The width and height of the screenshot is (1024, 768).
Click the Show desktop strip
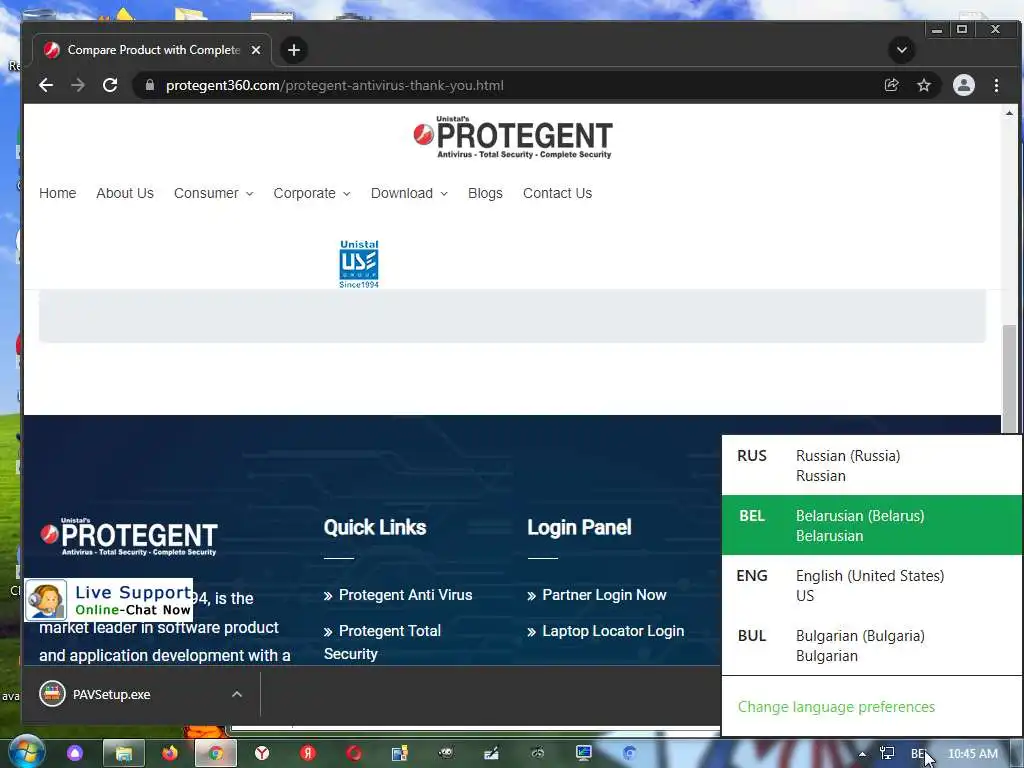click(x=1017, y=754)
